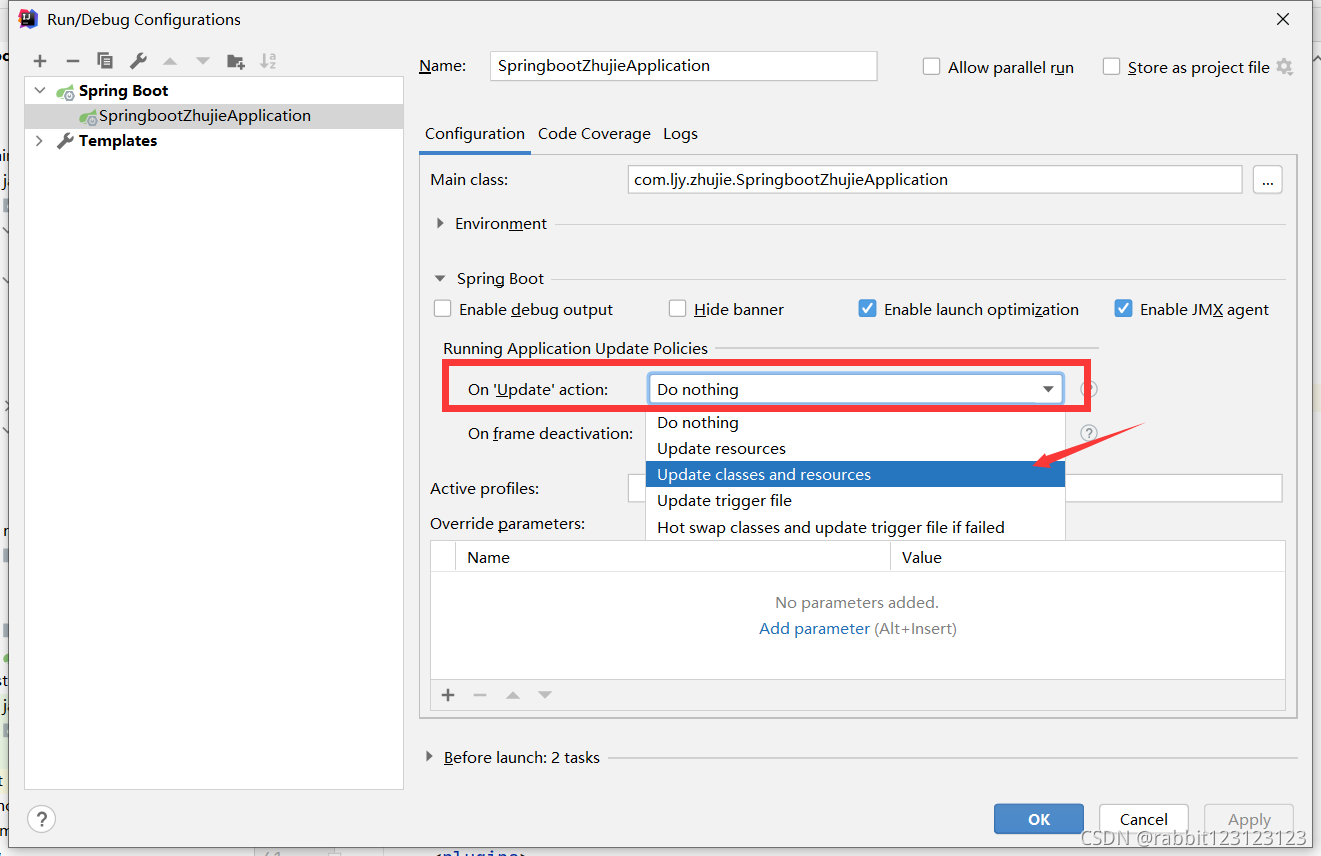Add new configuration with plus icon

40,61
